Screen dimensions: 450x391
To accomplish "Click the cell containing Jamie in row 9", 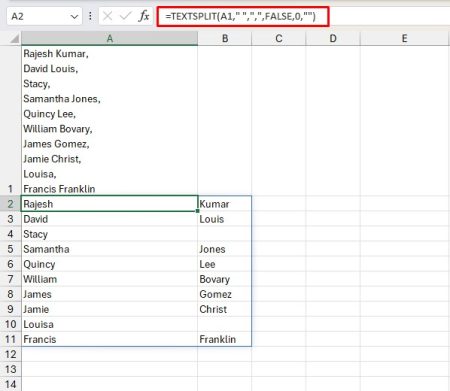I will (109, 309).
